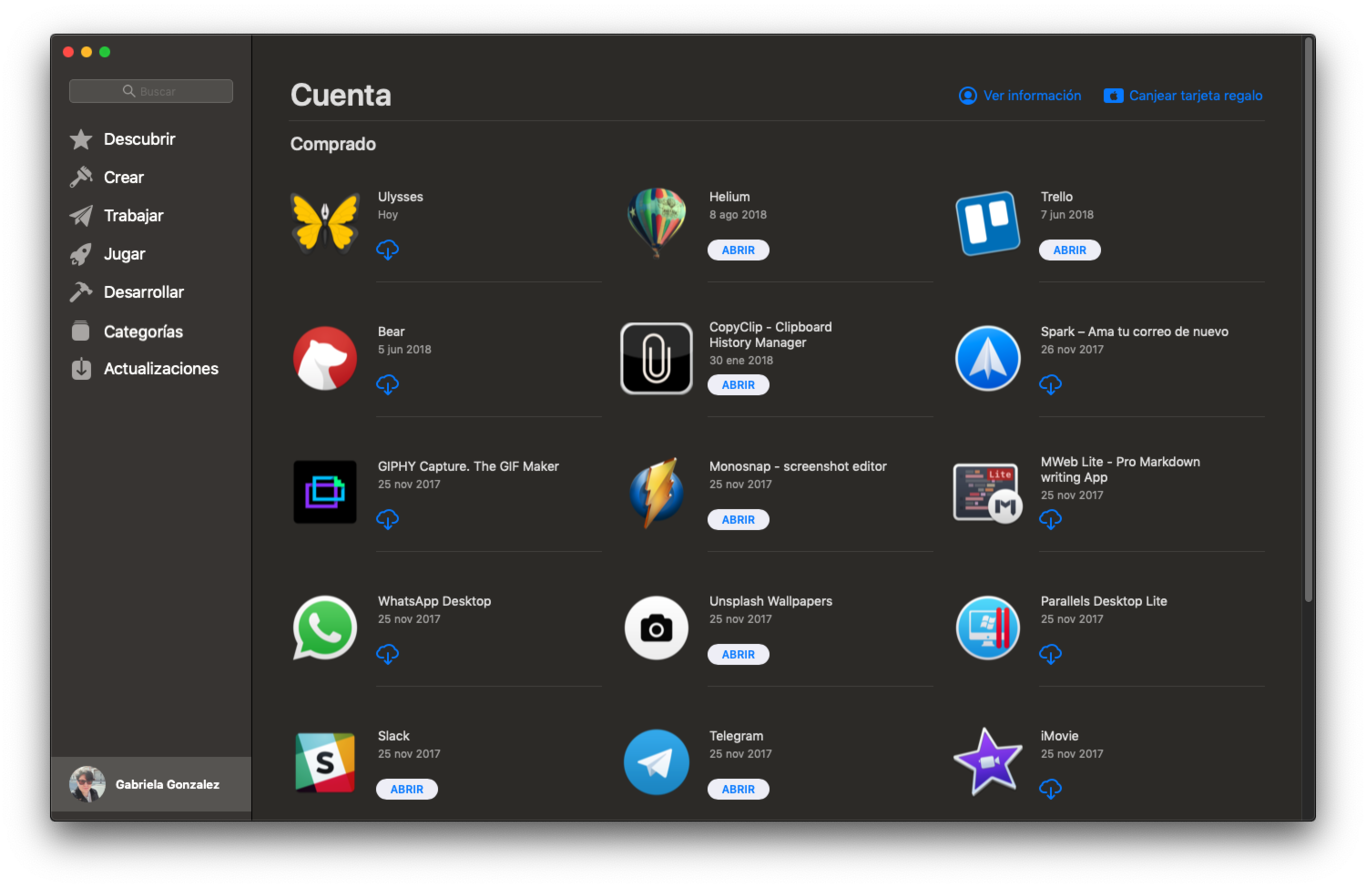This screenshot has height=888, width=1366.
Task: Download Bear with the cloud icon
Action: [x=388, y=384]
